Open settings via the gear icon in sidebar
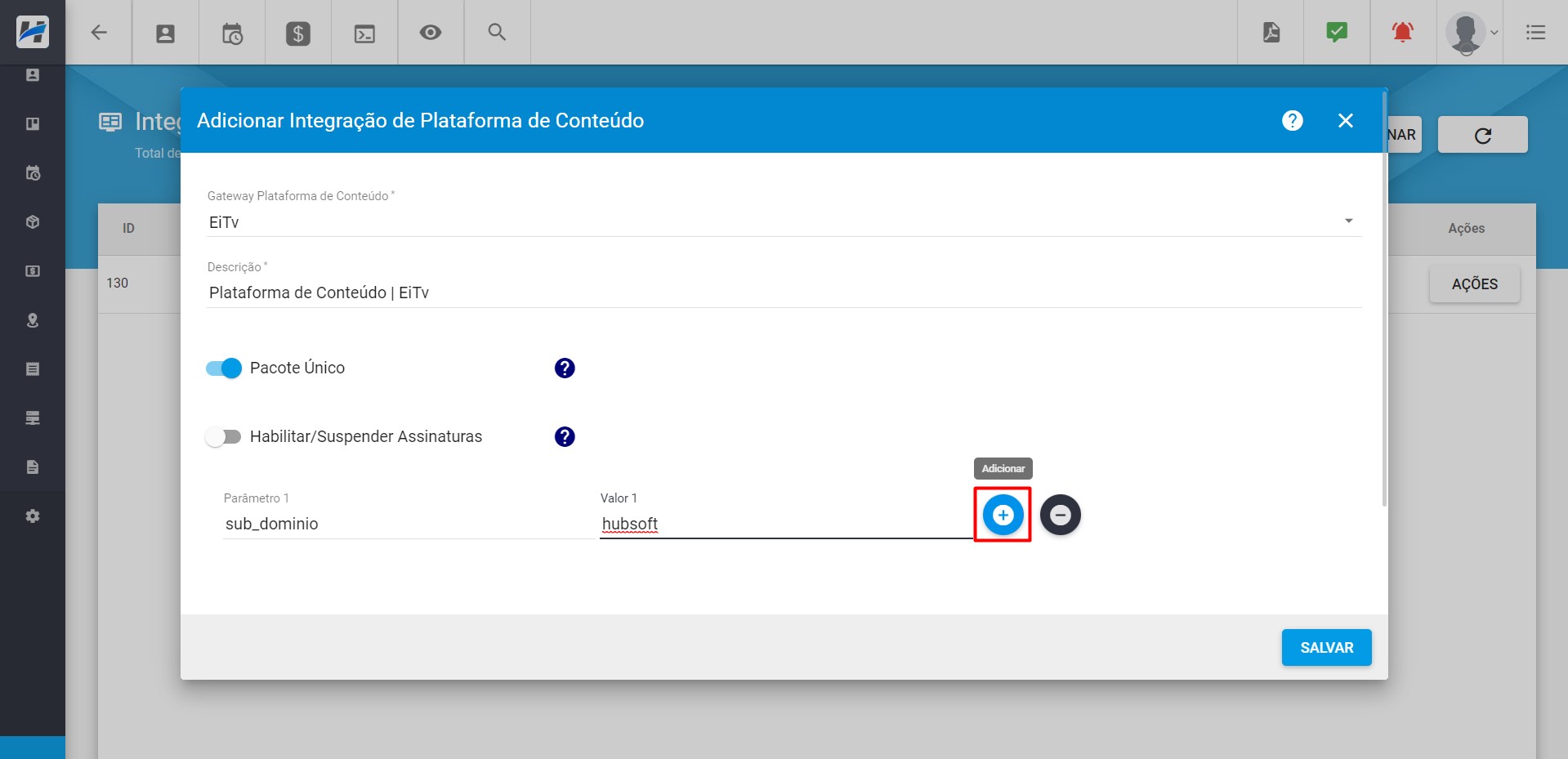 33,516
